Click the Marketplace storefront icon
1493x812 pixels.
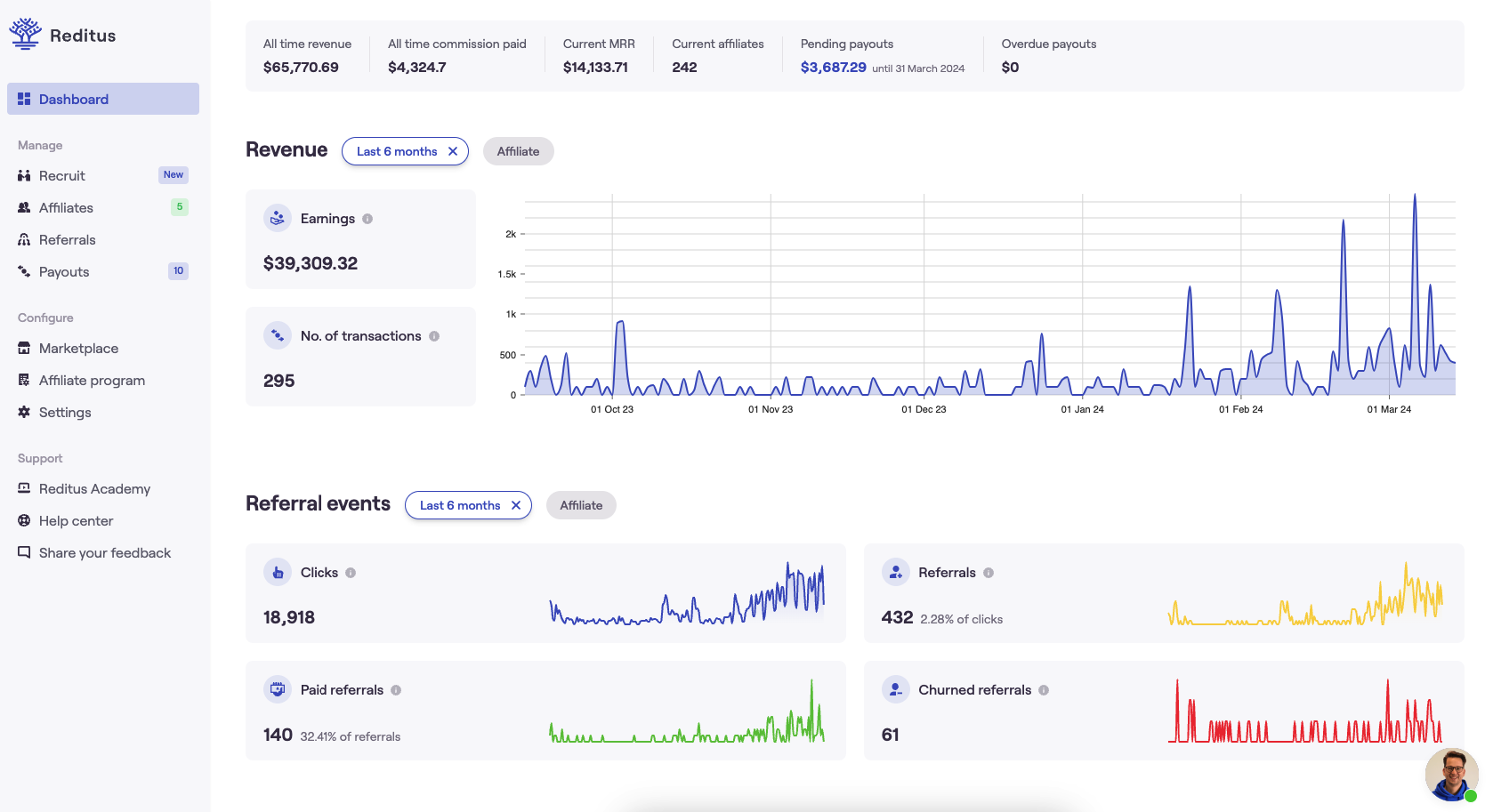23,348
